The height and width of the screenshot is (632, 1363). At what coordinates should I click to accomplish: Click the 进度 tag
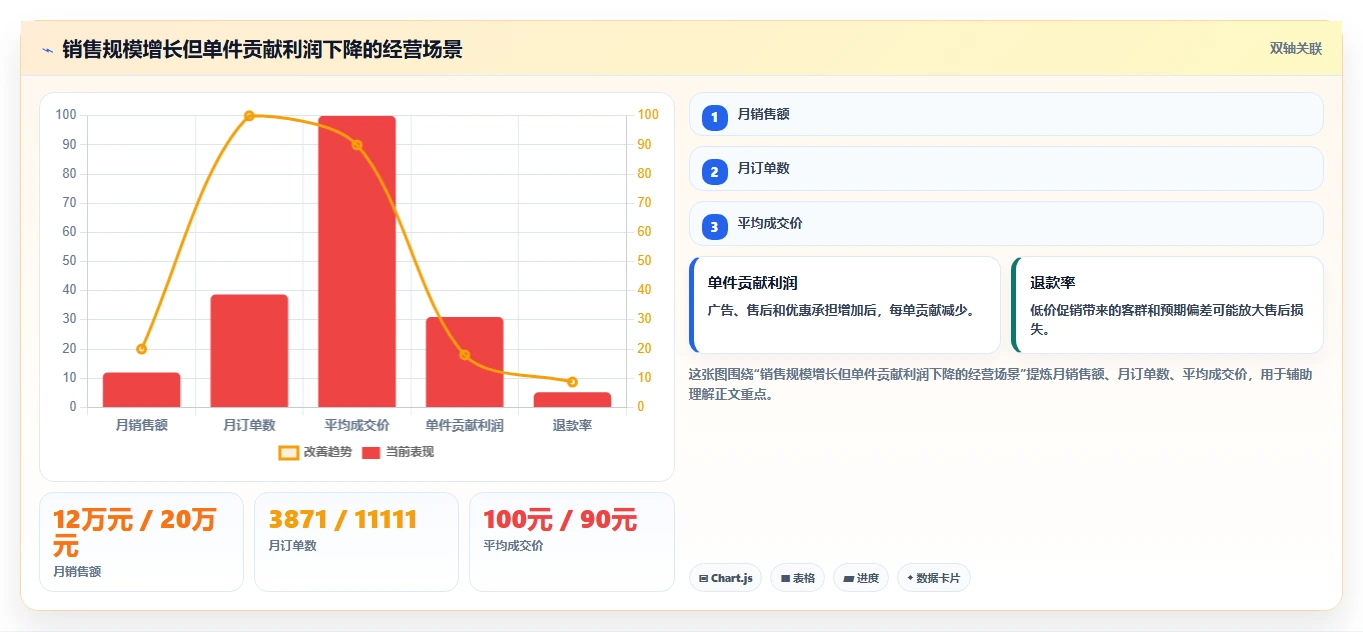point(861,578)
